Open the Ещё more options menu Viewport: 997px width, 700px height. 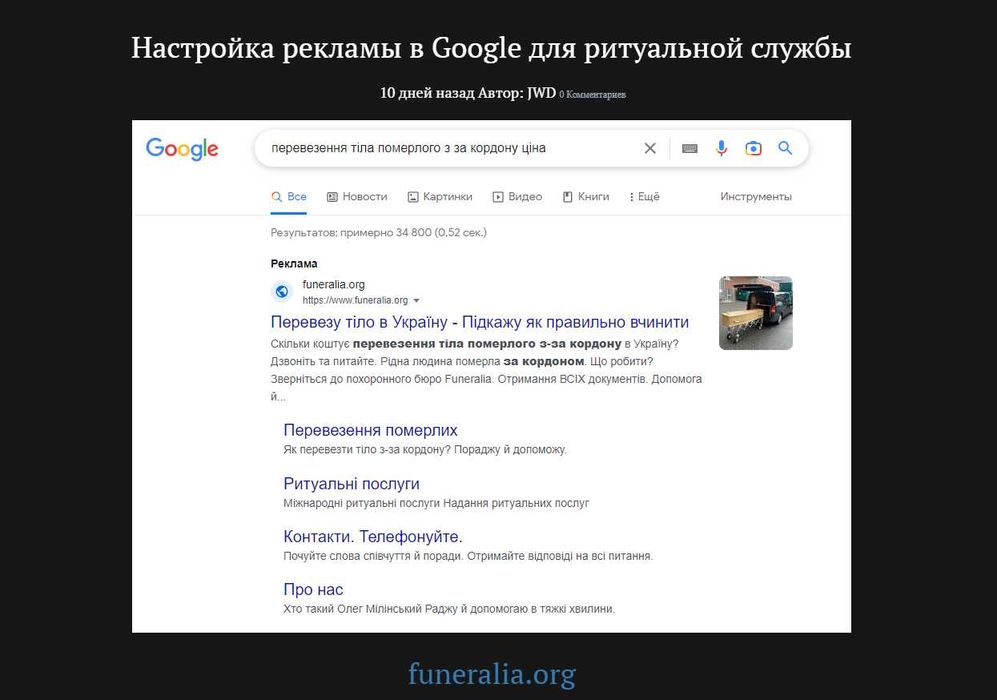644,196
